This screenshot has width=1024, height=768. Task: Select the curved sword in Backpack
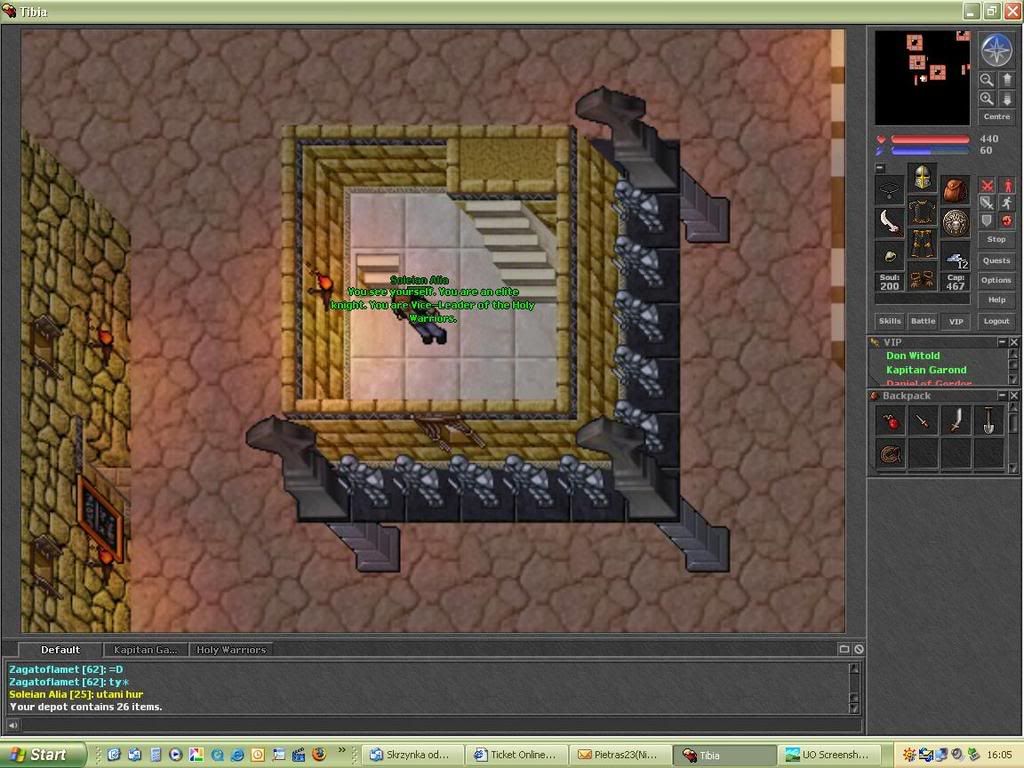click(955, 421)
